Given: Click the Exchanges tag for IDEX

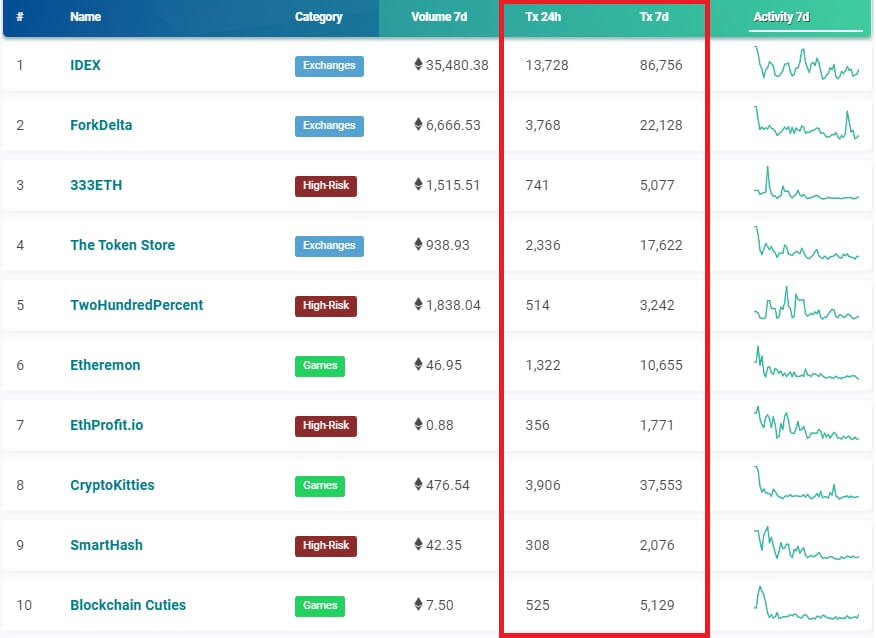Looking at the screenshot, I should (x=329, y=66).
